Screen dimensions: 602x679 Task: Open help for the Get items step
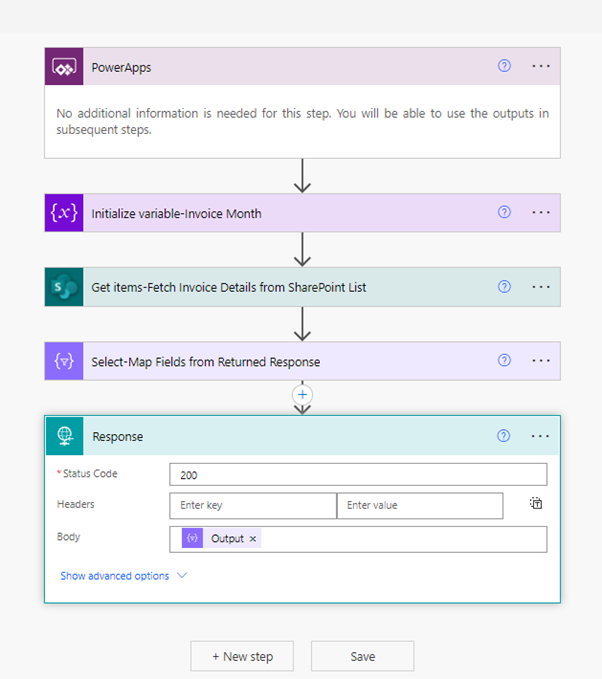tap(504, 287)
